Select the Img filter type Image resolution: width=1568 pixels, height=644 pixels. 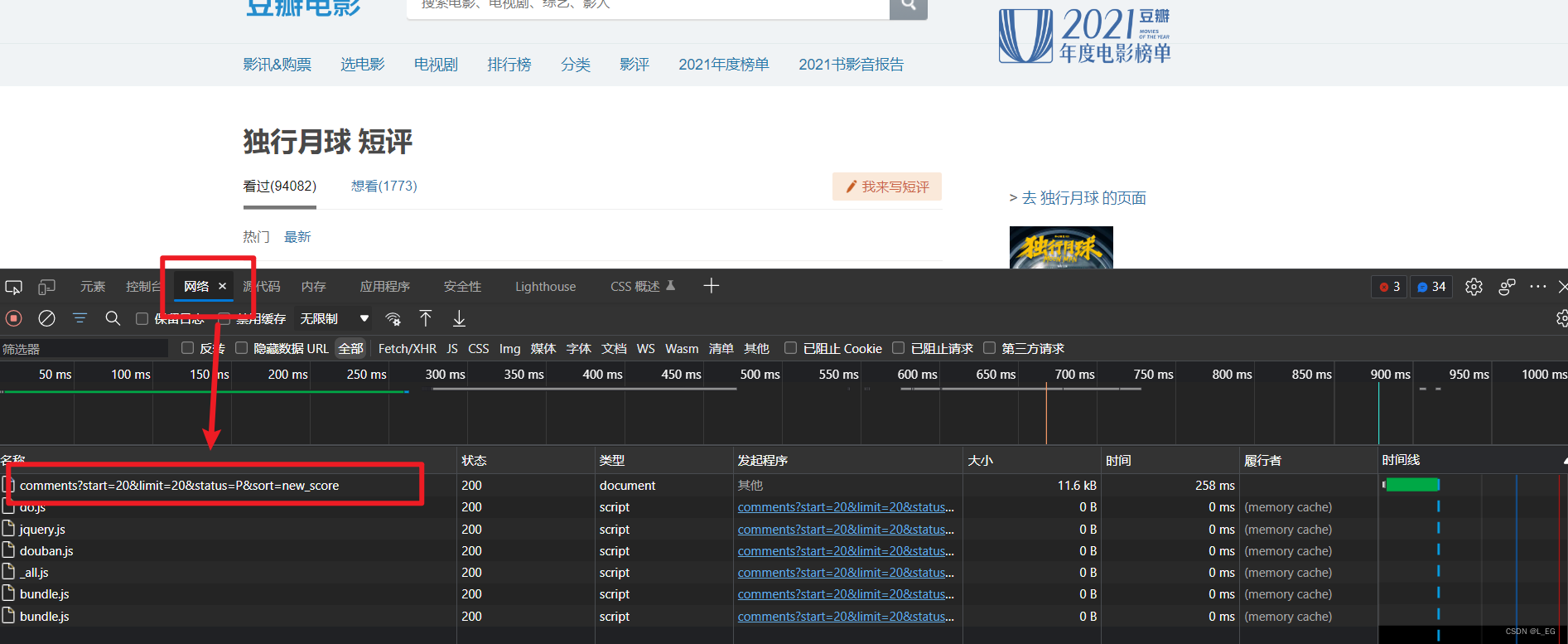pos(510,349)
